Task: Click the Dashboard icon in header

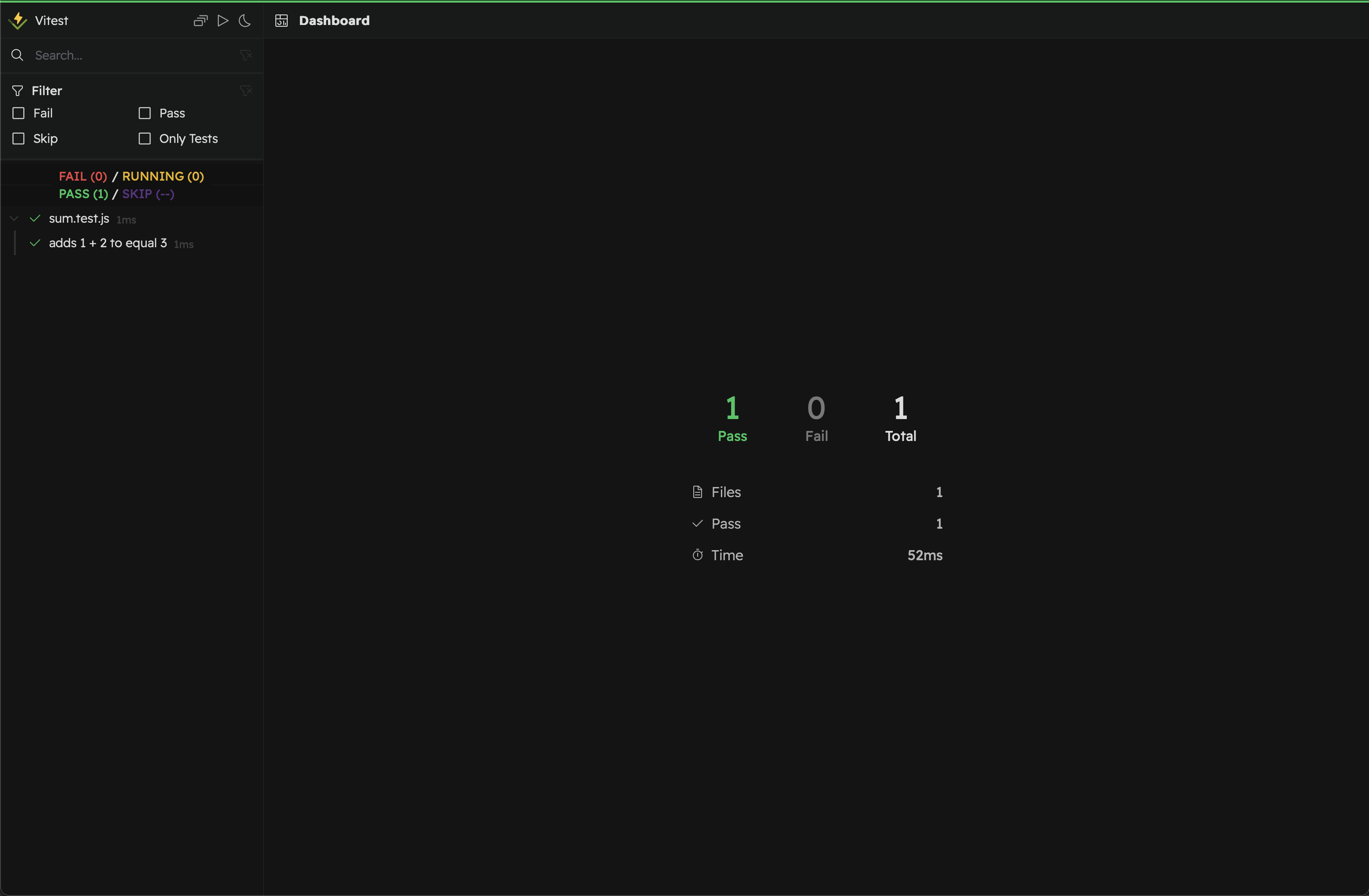Action: (281, 21)
